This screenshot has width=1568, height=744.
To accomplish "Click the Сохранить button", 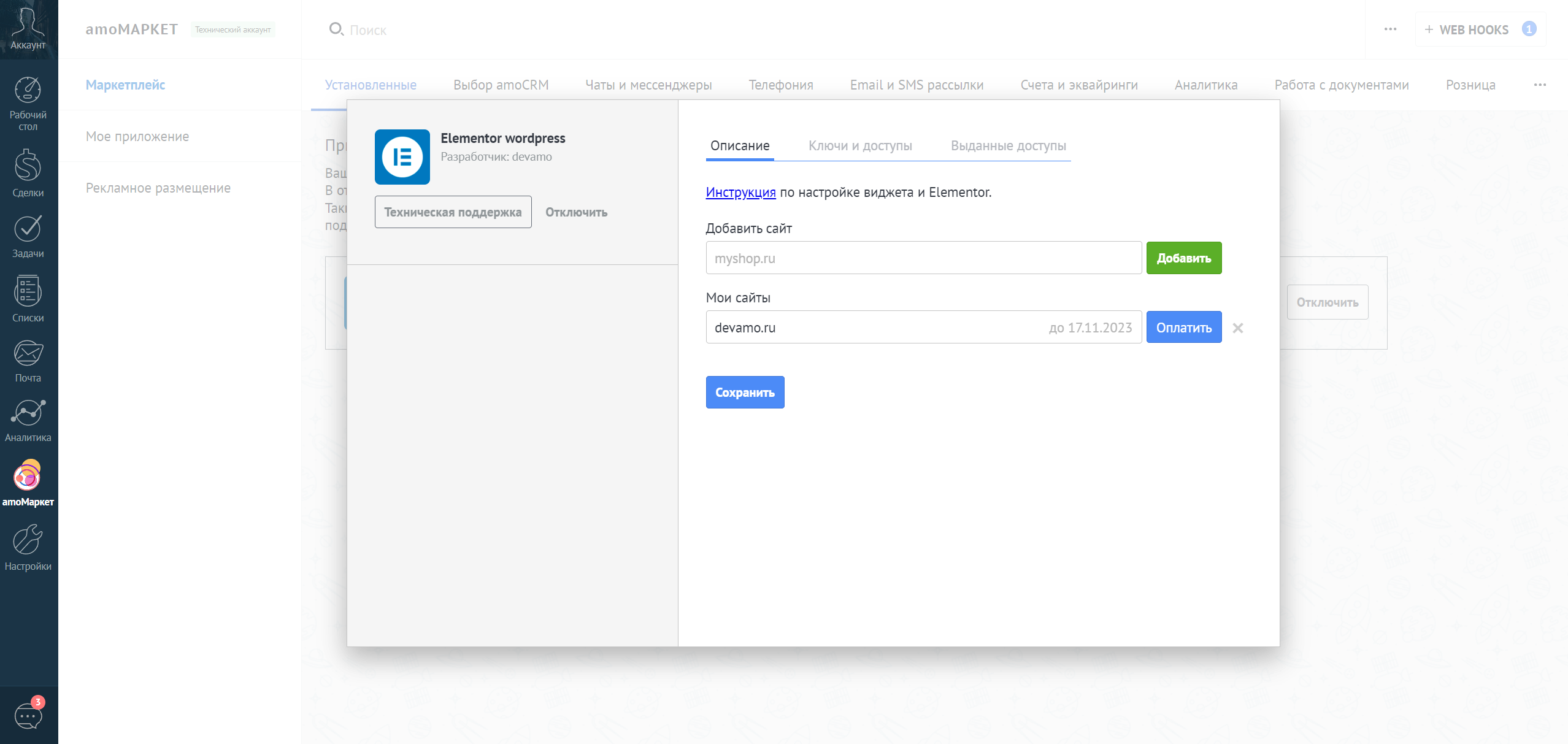I will [745, 392].
